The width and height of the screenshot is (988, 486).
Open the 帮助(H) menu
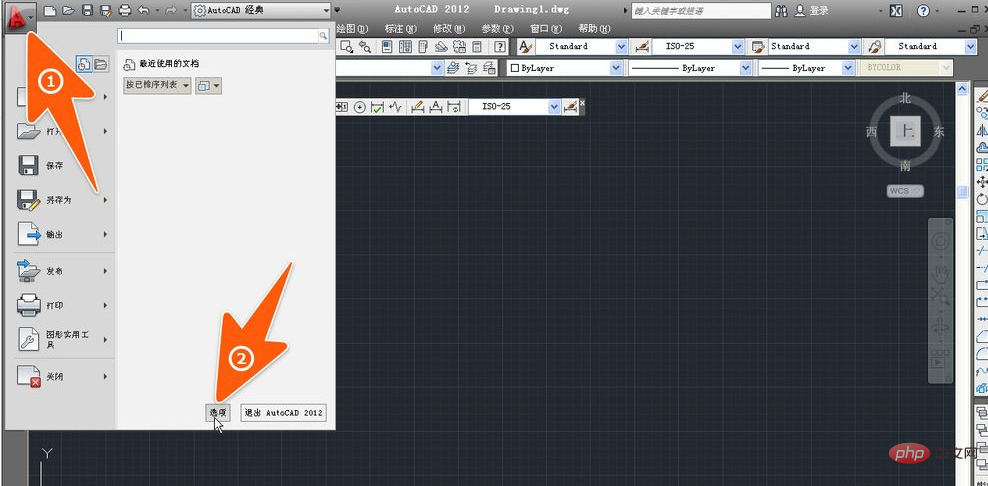click(x=594, y=29)
